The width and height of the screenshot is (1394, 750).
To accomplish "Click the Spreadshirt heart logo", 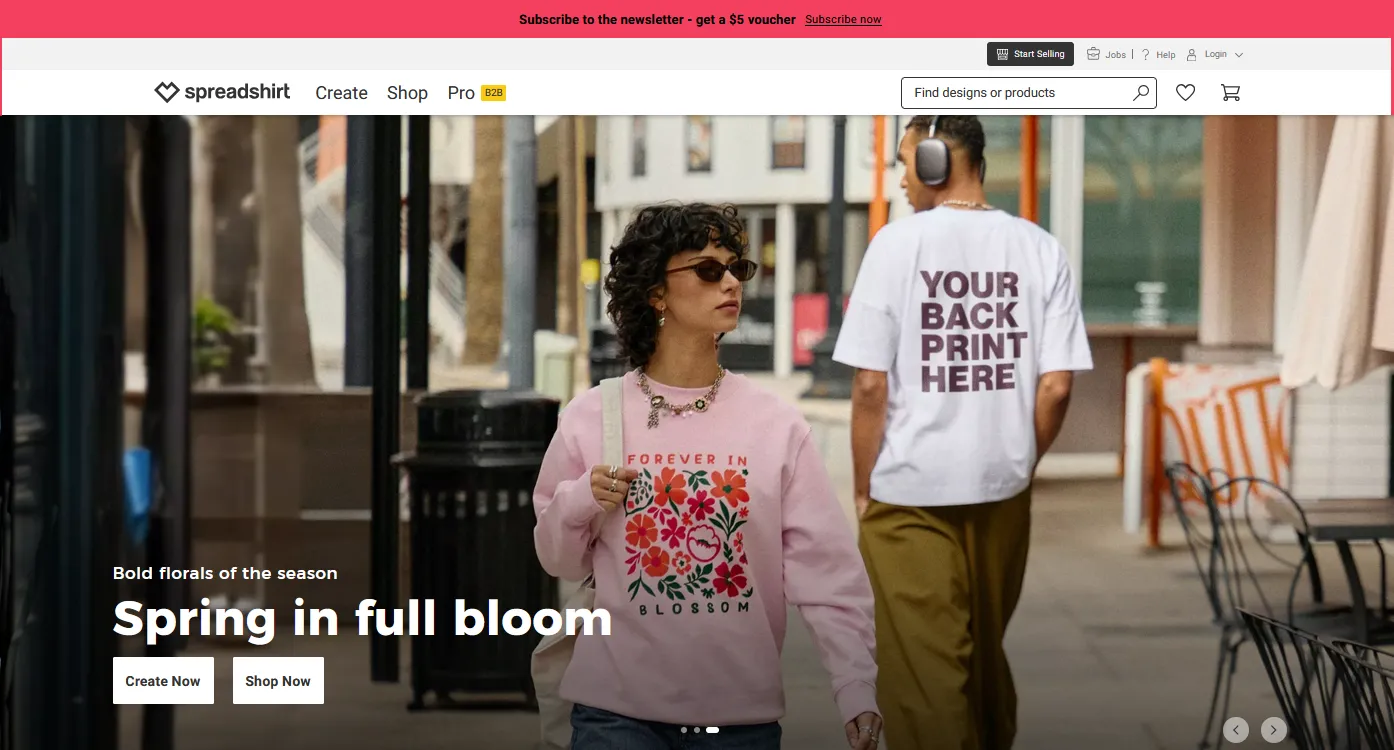I will coord(166,92).
